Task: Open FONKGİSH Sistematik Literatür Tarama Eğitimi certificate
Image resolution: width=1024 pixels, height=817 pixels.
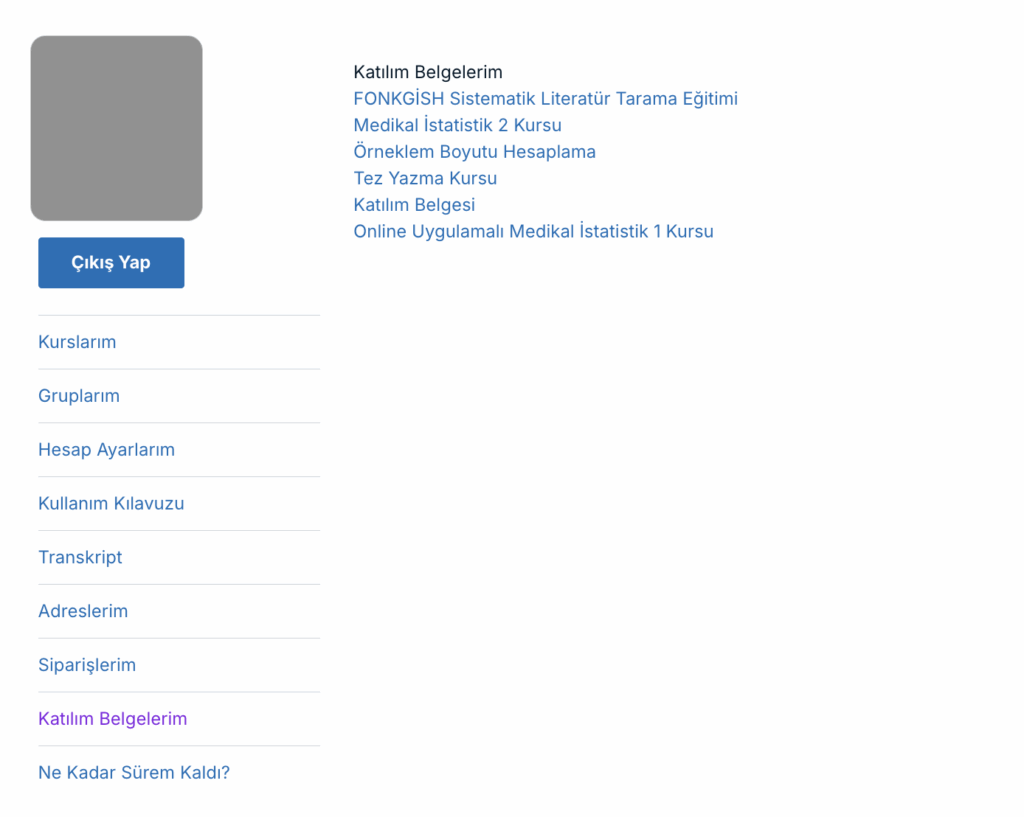Action: coord(545,99)
